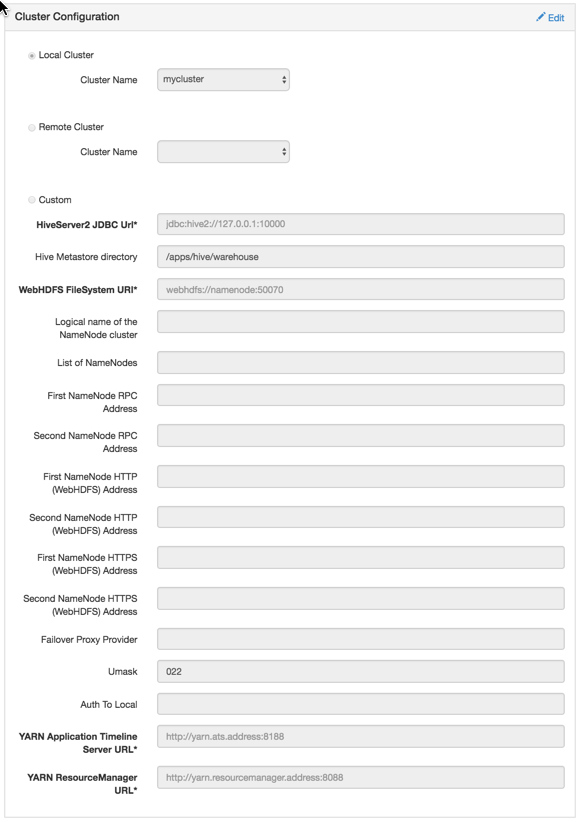Select the Remote Cluster radio button

(32, 127)
